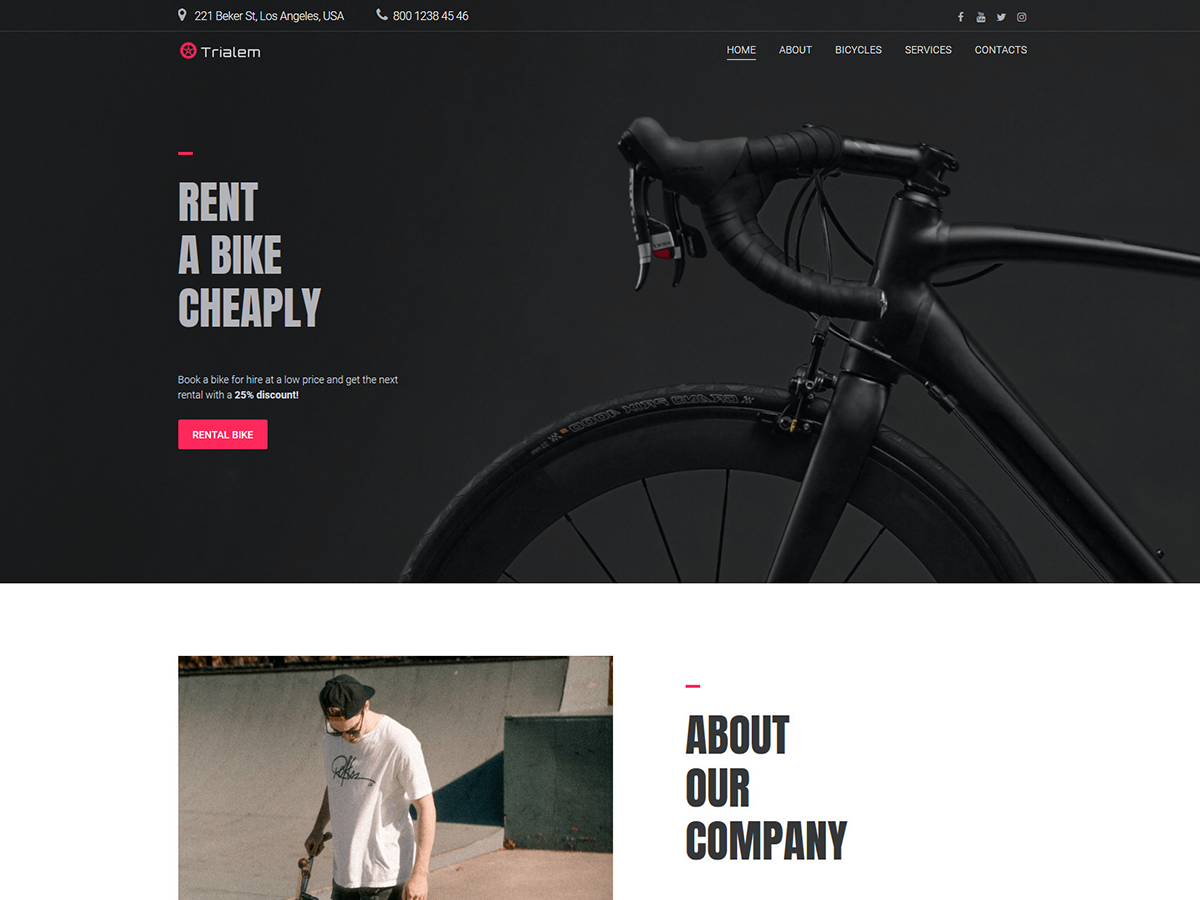Open the Instagram social icon
Screen dimensions: 1200x900
1022,17
